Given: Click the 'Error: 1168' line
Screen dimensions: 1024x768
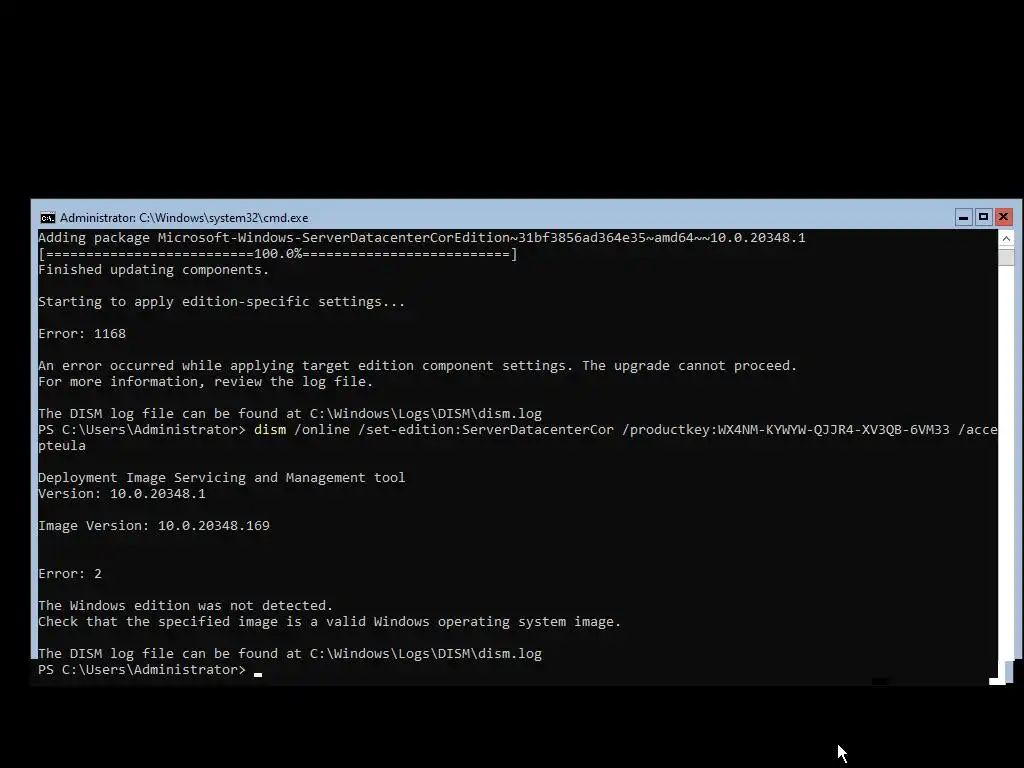Looking at the screenshot, I should [x=82, y=334].
